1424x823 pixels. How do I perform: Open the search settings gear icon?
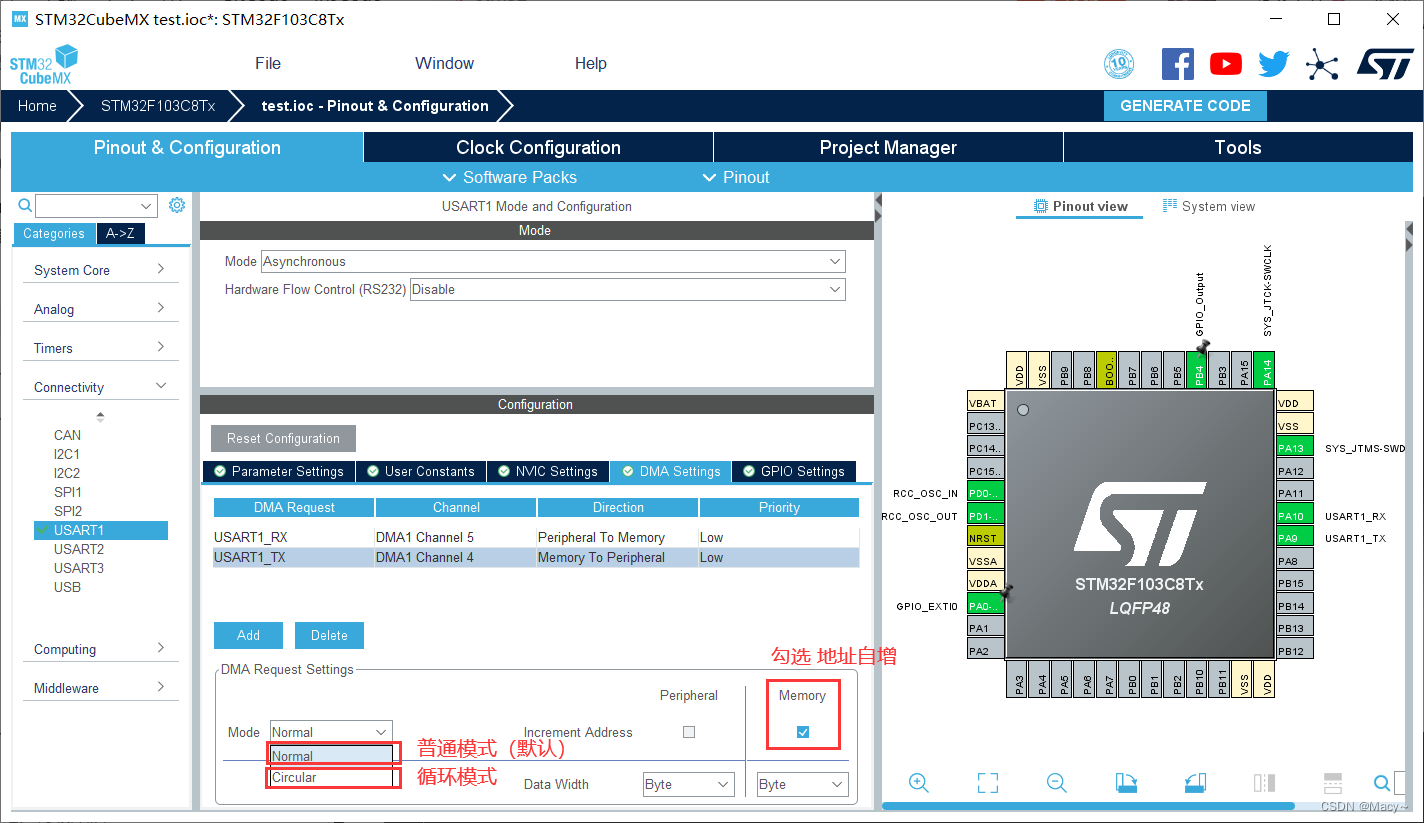coord(177,204)
